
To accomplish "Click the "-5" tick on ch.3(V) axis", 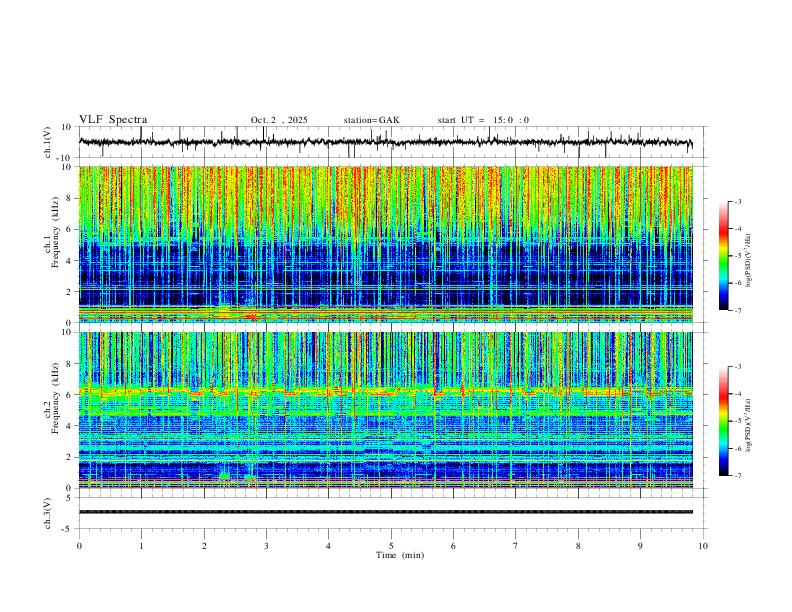I will click(x=68, y=529).
